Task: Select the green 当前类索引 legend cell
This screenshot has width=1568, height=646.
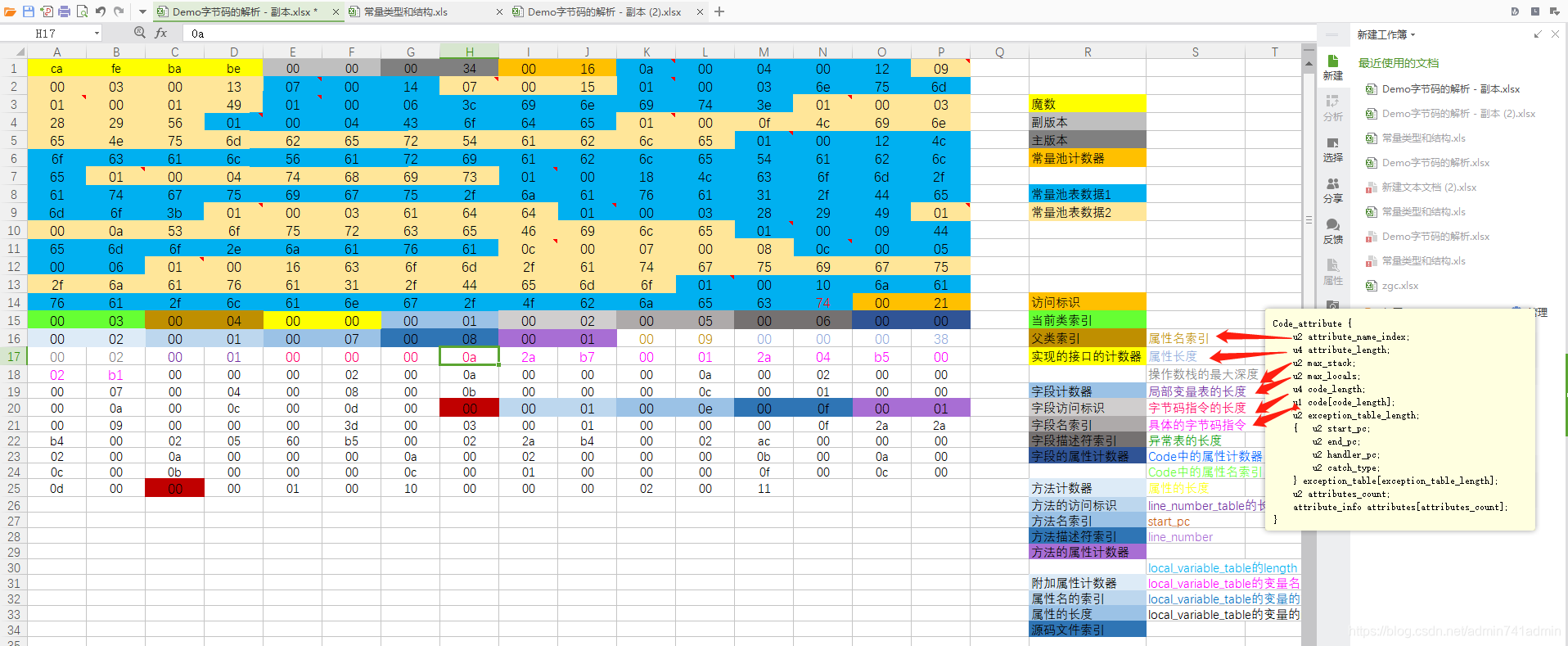Action: click(x=1088, y=320)
